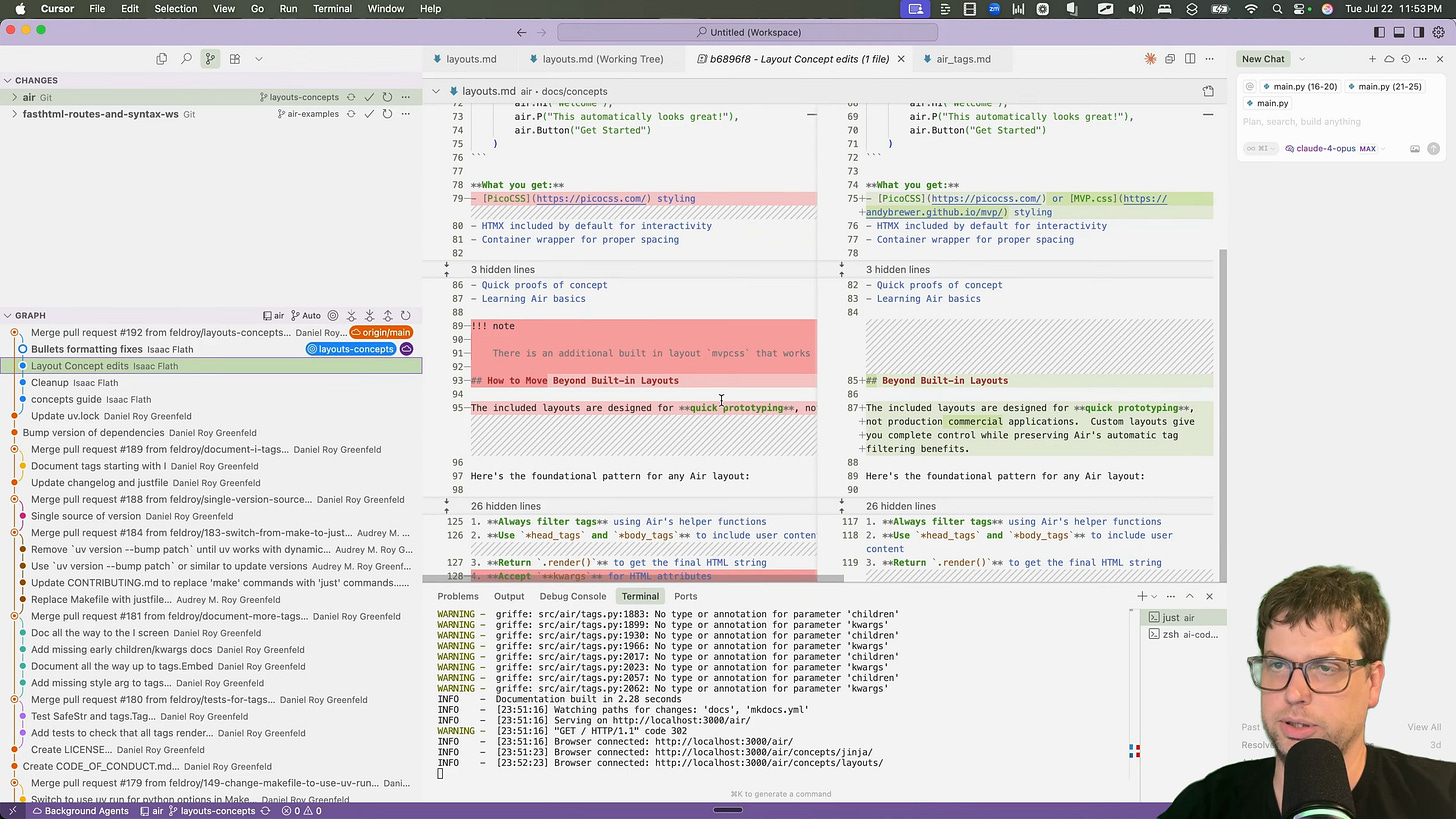Toggle the secondary sidebar layout icon

tap(1418, 32)
